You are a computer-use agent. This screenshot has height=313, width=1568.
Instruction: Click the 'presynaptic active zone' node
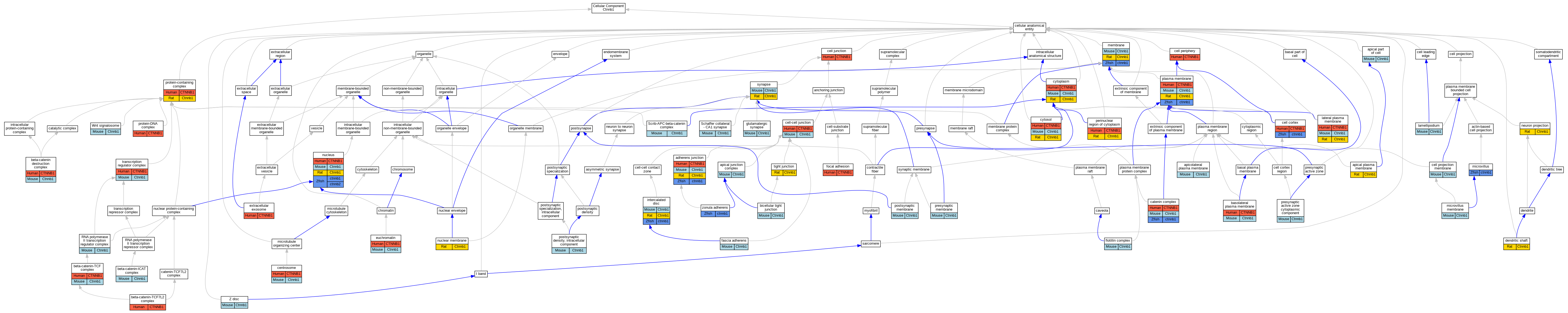pos(1314,169)
